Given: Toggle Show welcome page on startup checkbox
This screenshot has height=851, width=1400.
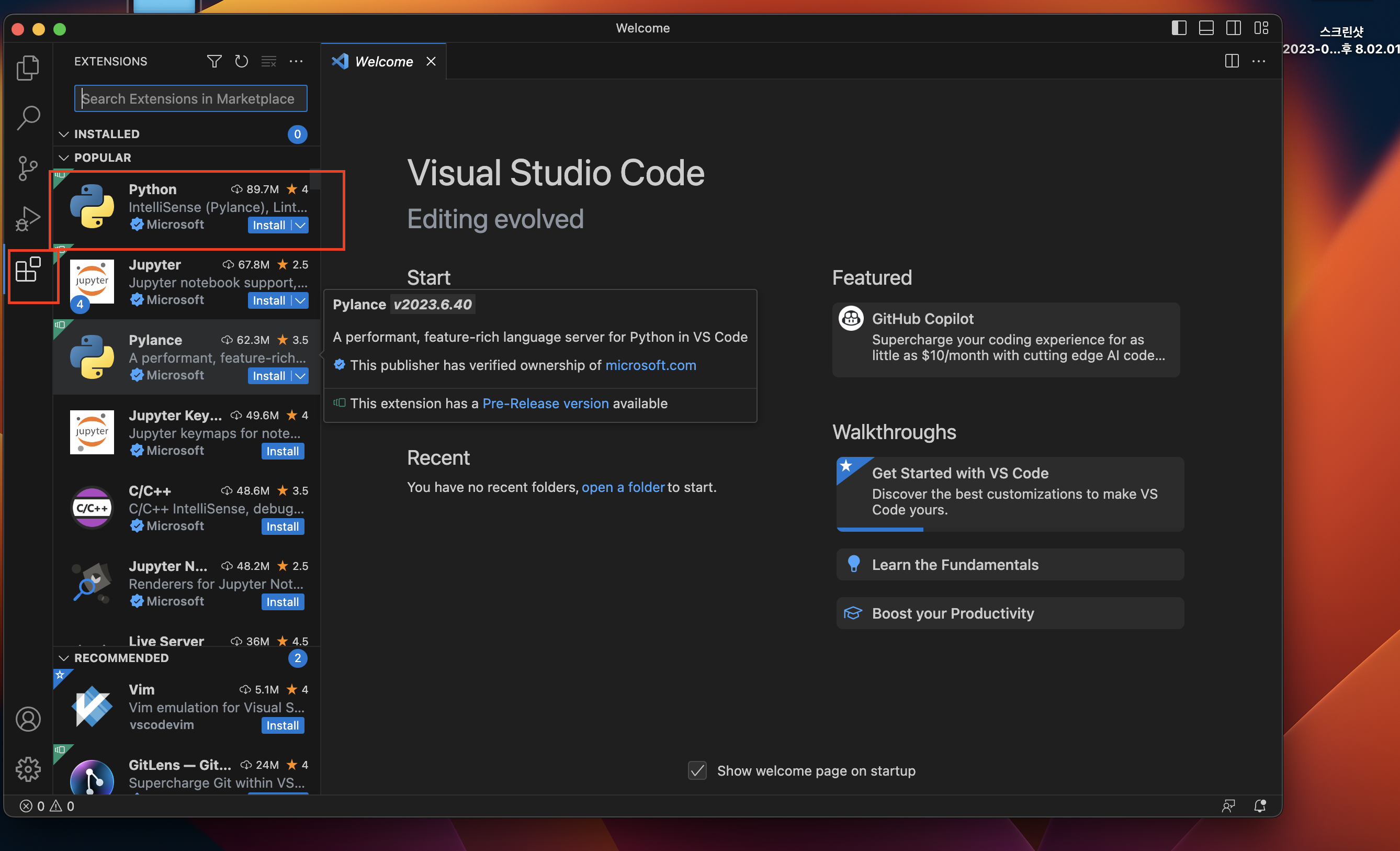Looking at the screenshot, I should (697, 771).
